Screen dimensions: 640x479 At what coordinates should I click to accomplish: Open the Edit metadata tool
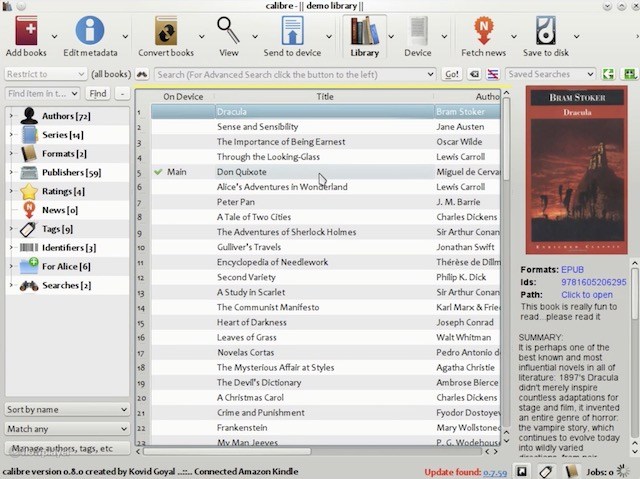(x=90, y=30)
